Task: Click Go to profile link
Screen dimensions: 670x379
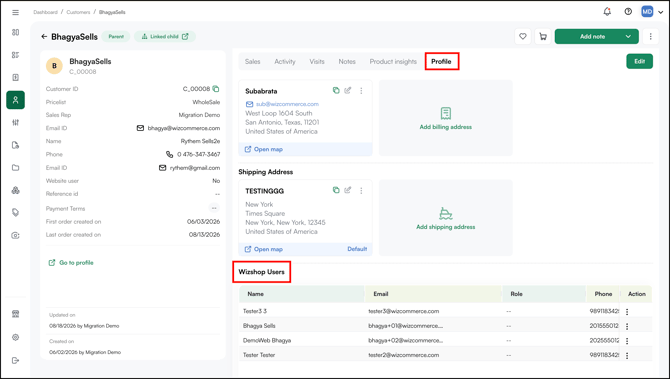Action: coord(71,263)
